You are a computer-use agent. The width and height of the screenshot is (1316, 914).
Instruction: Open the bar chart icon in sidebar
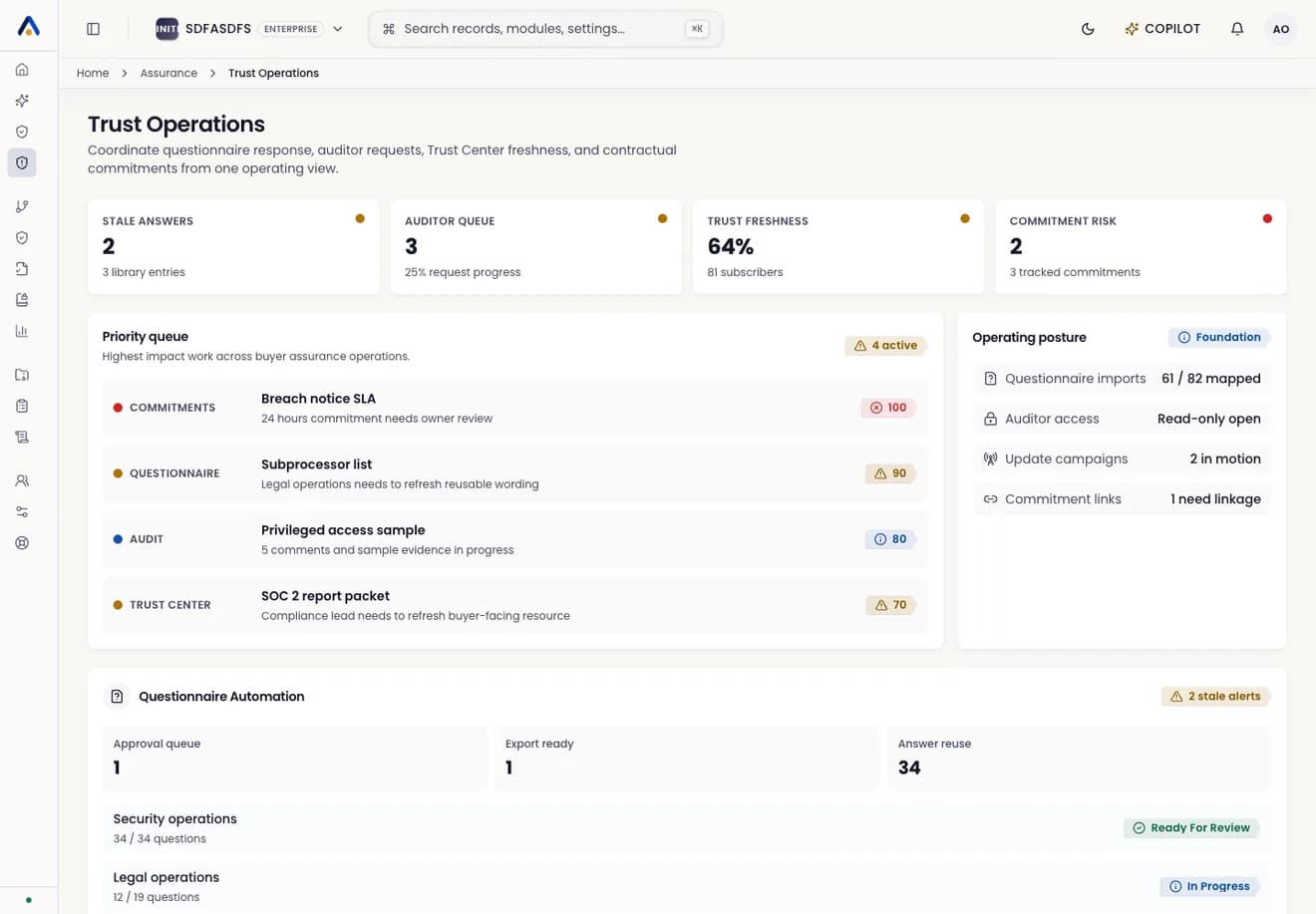pyautogui.click(x=22, y=331)
